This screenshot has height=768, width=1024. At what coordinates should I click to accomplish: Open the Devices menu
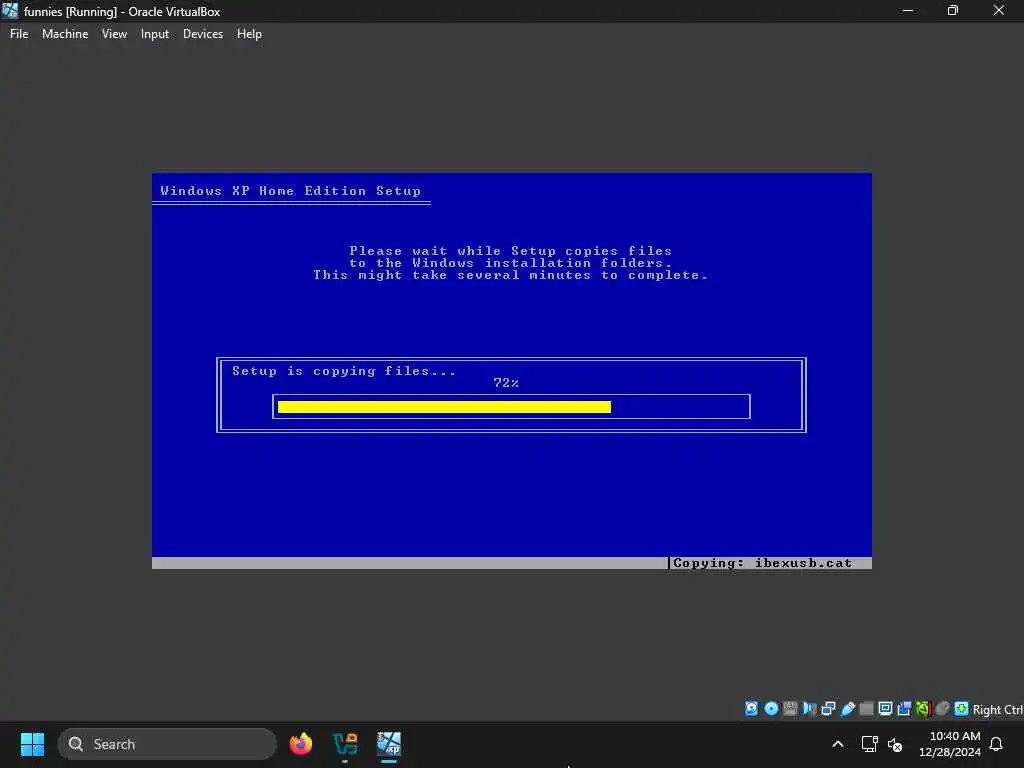coord(202,34)
